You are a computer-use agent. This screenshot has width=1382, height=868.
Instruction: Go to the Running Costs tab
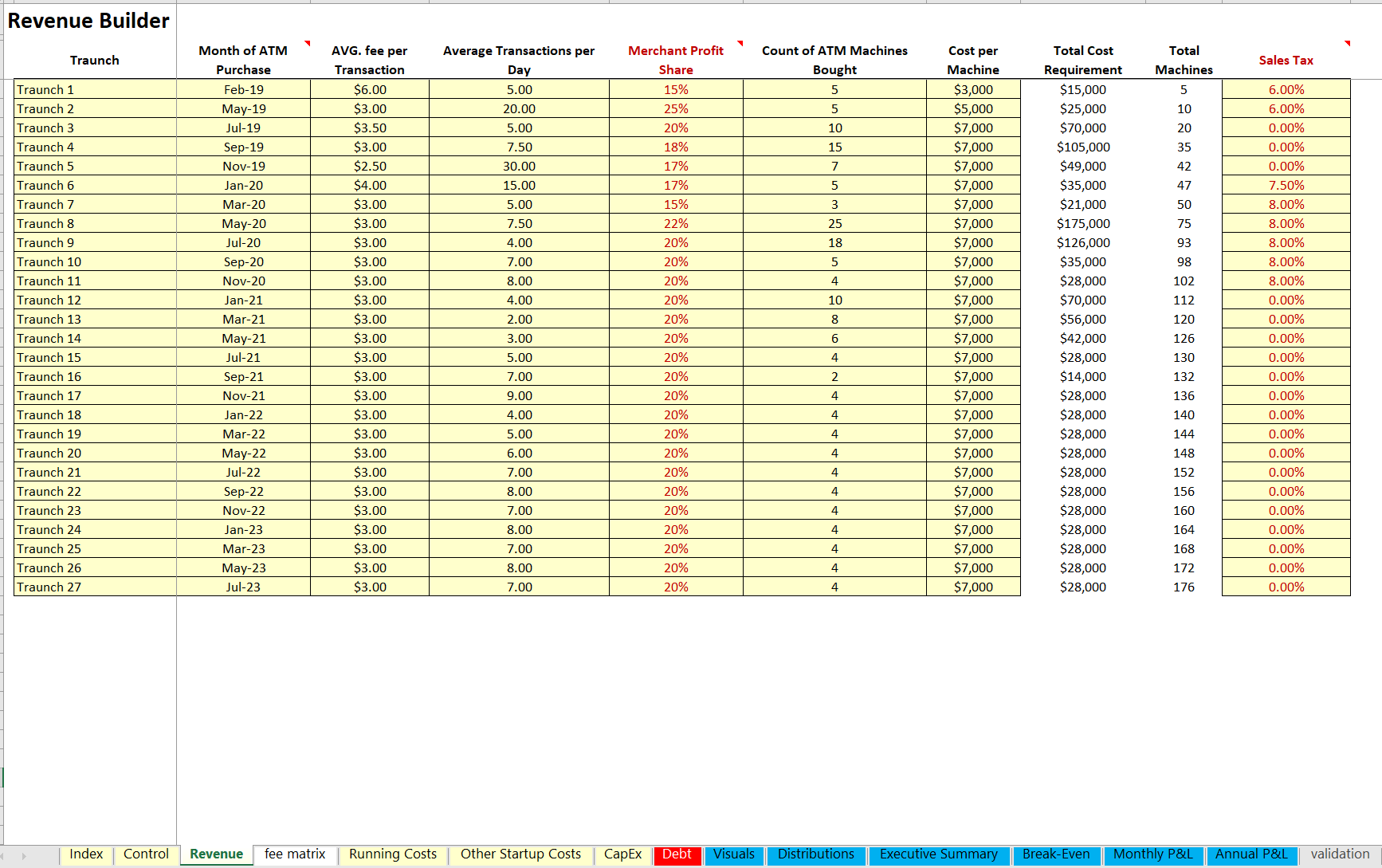click(393, 854)
